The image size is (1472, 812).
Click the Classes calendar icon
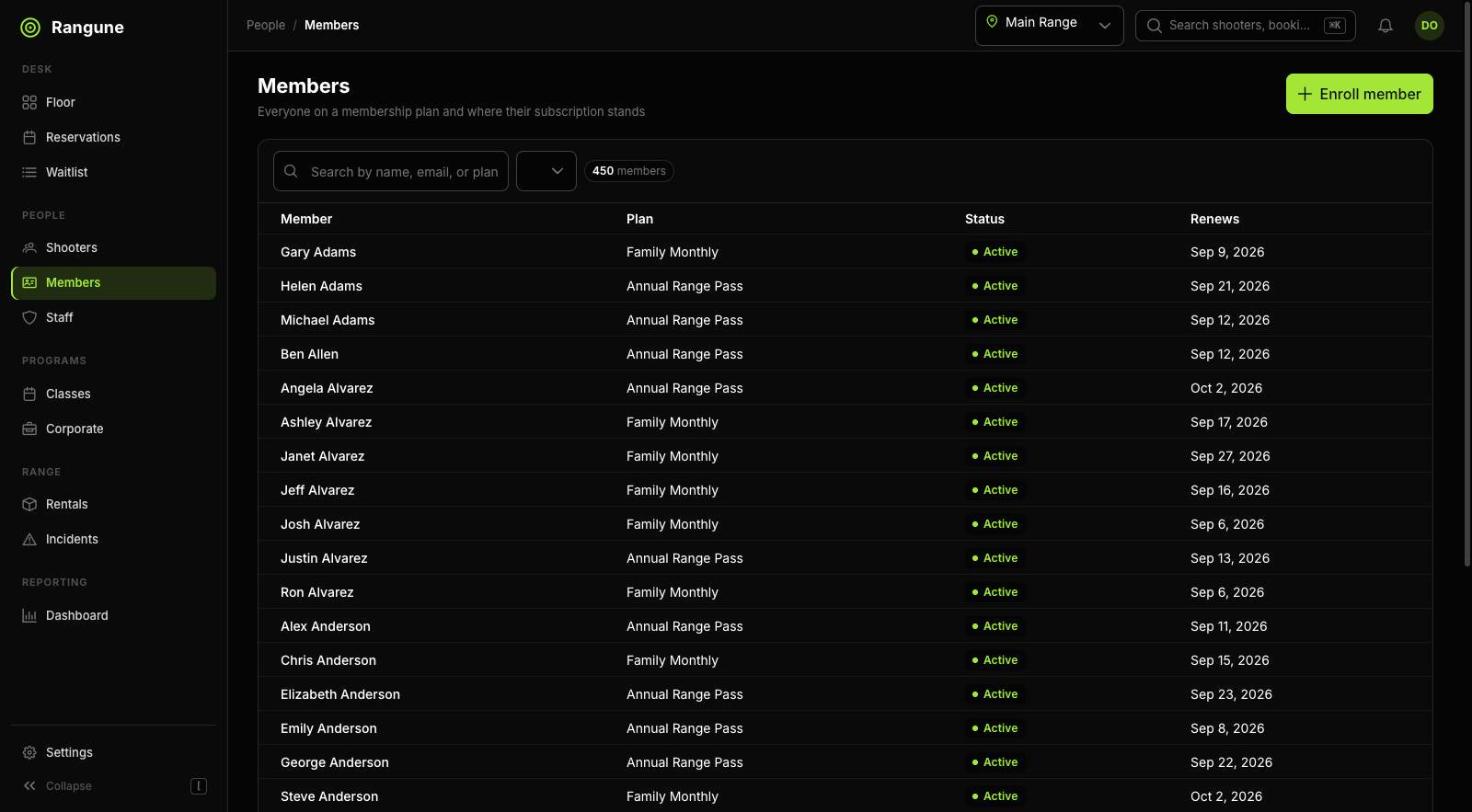point(29,394)
